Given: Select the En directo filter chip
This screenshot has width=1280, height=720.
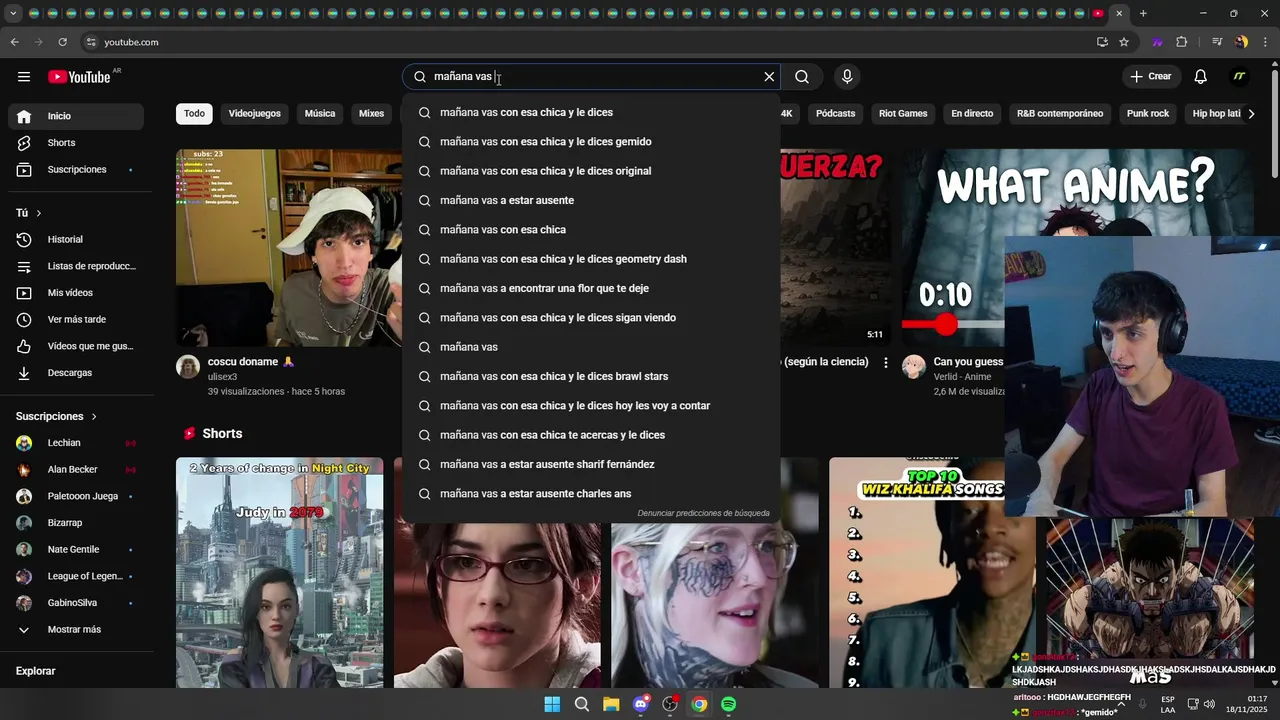Looking at the screenshot, I should point(972,113).
